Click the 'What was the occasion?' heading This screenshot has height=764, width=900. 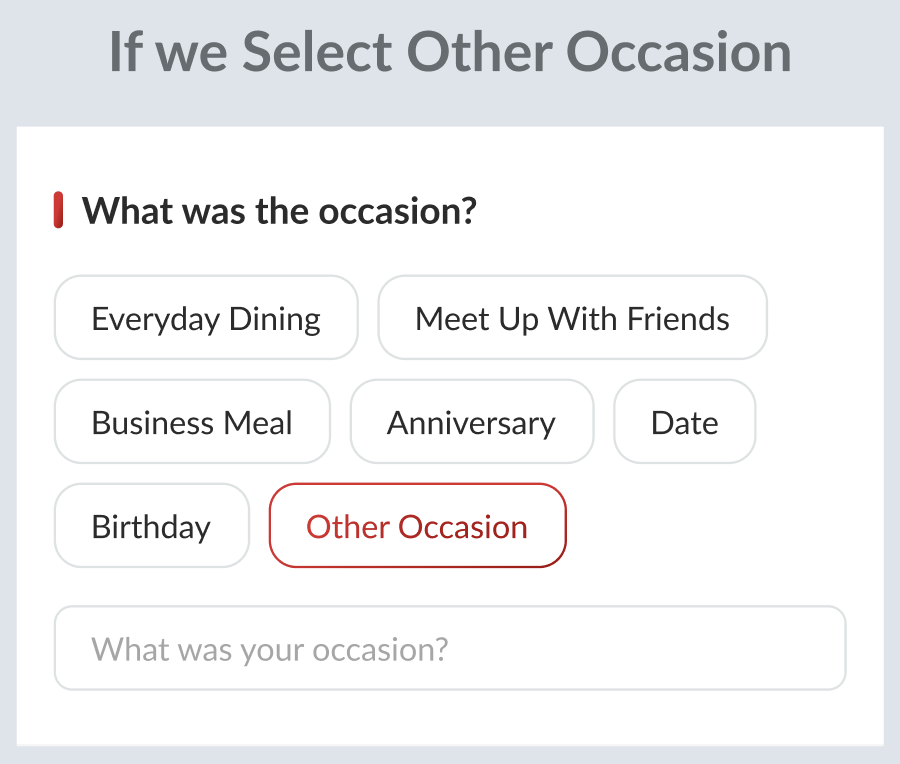click(279, 211)
